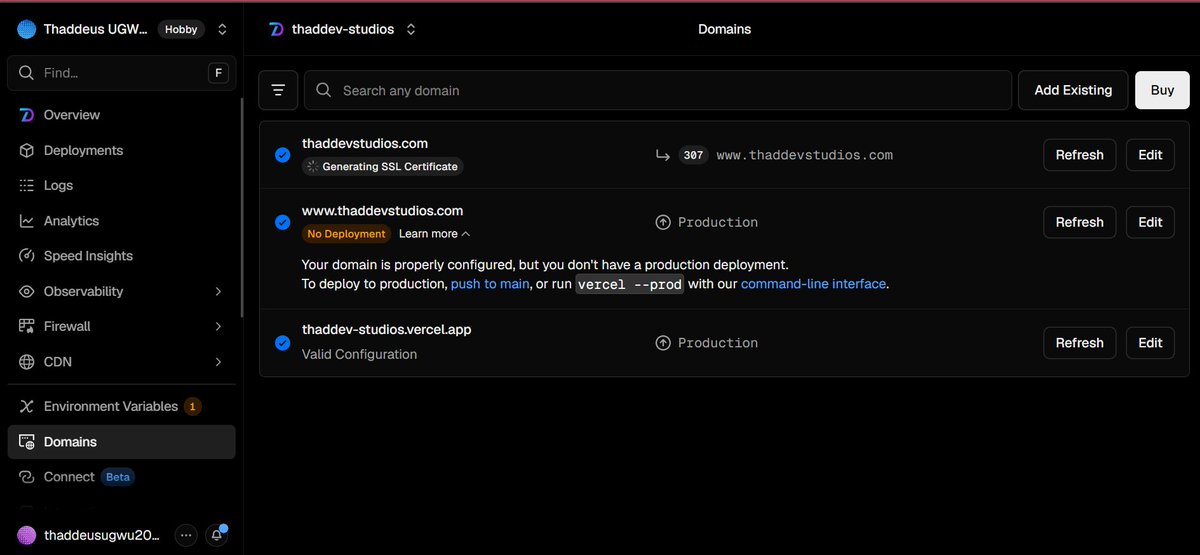Open the notifications bell

(217, 535)
